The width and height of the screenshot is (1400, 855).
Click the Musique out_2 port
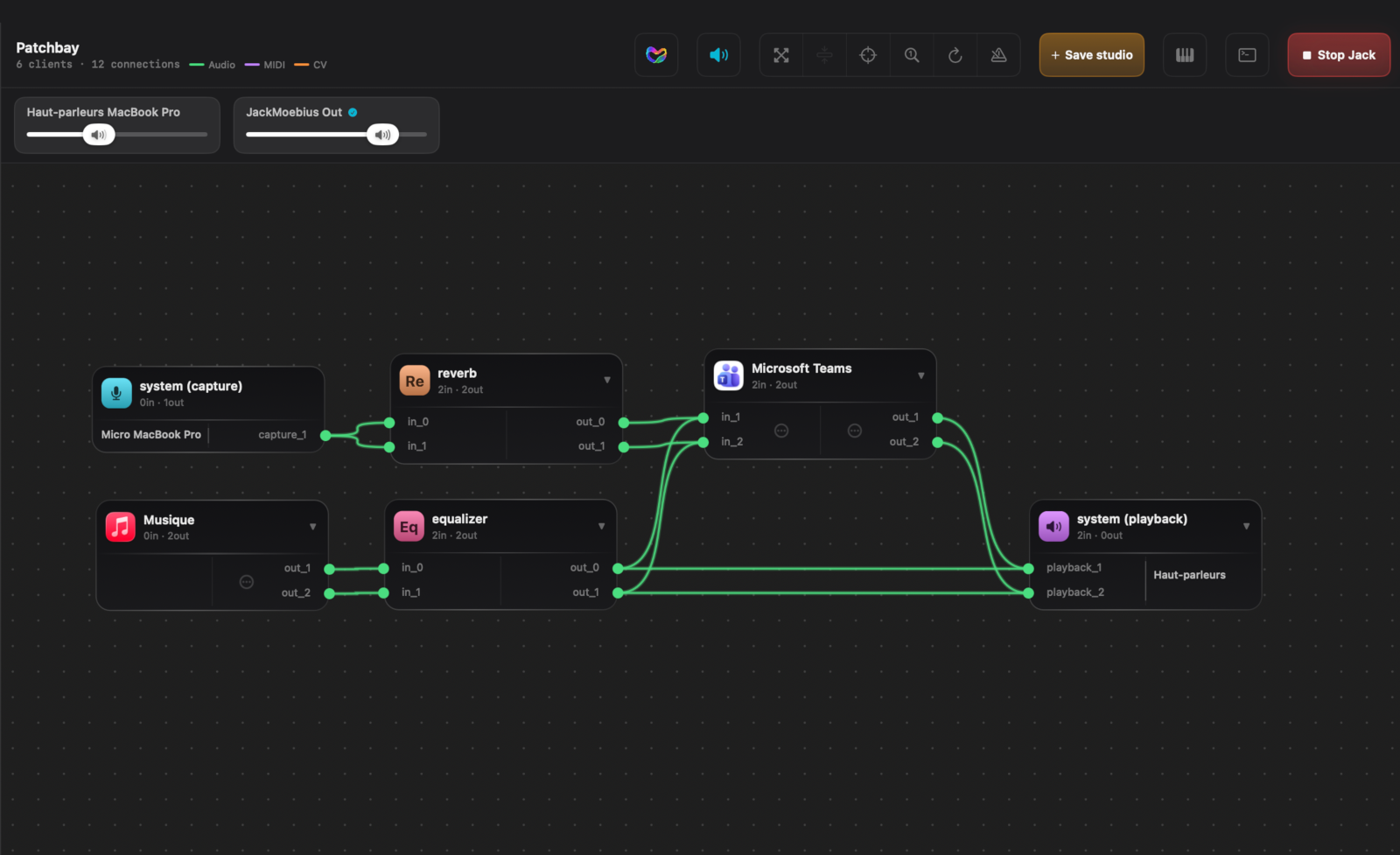330,593
